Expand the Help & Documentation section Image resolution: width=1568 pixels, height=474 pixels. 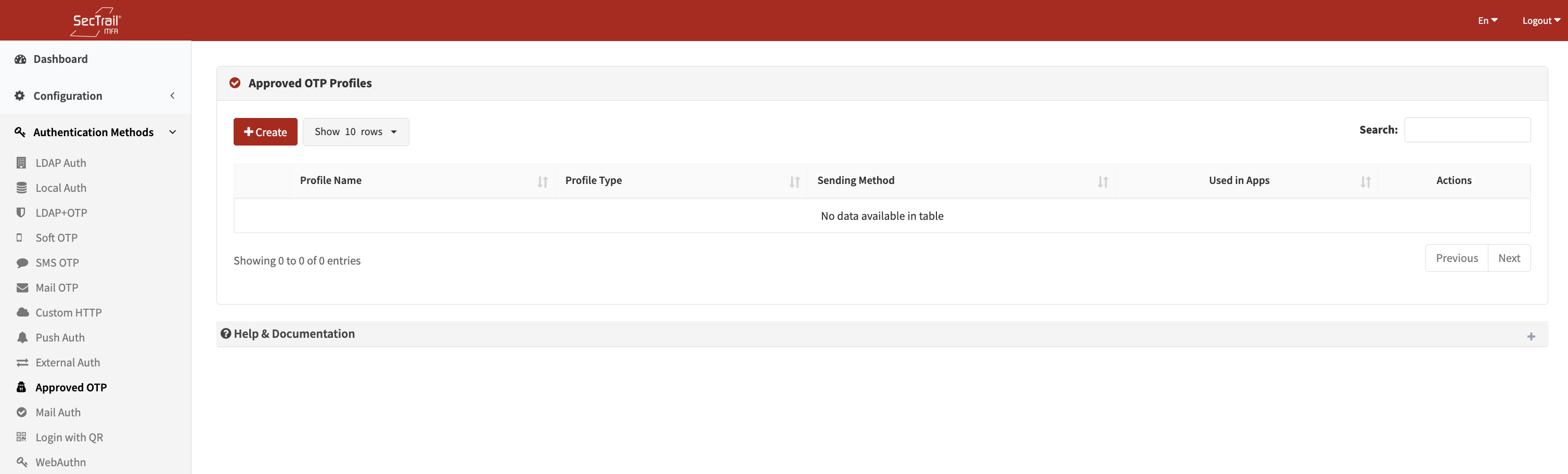pyautogui.click(x=1530, y=336)
